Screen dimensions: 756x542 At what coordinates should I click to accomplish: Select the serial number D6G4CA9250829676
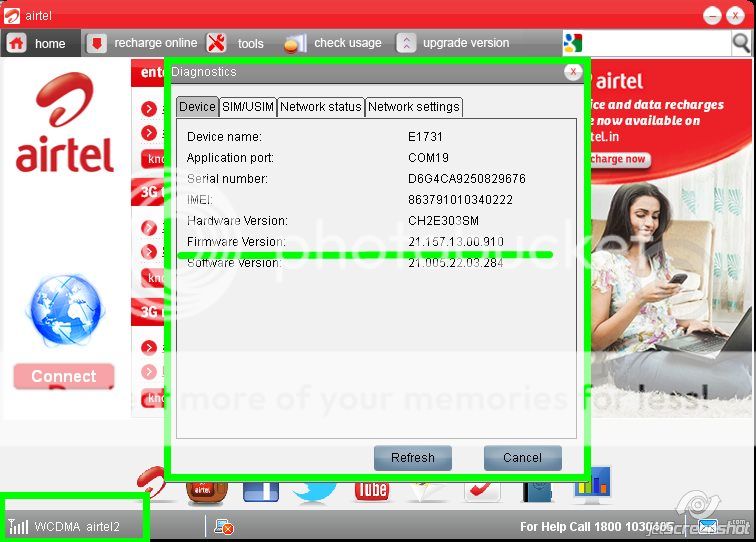click(x=467, y=179)
